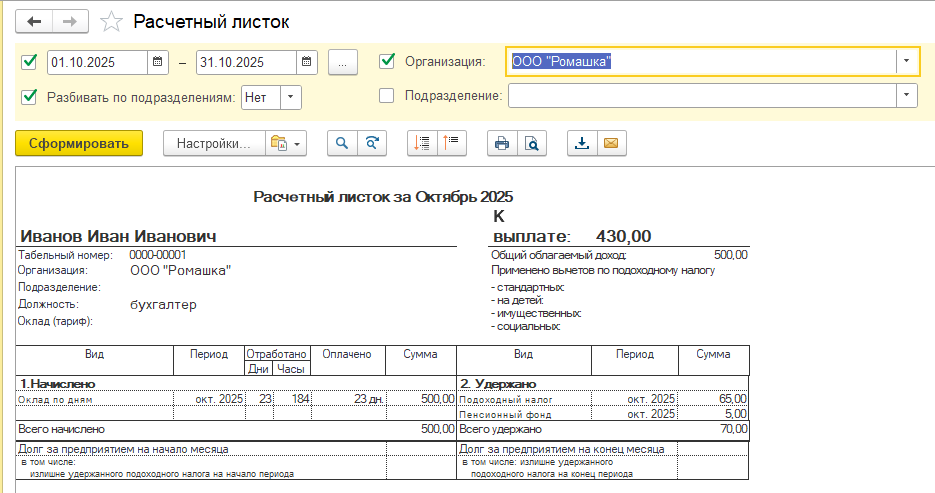Screen dimensions: 935x493
Task: Open calendar picker for end date 31.10.2025
Action: [x=307, y=62]
